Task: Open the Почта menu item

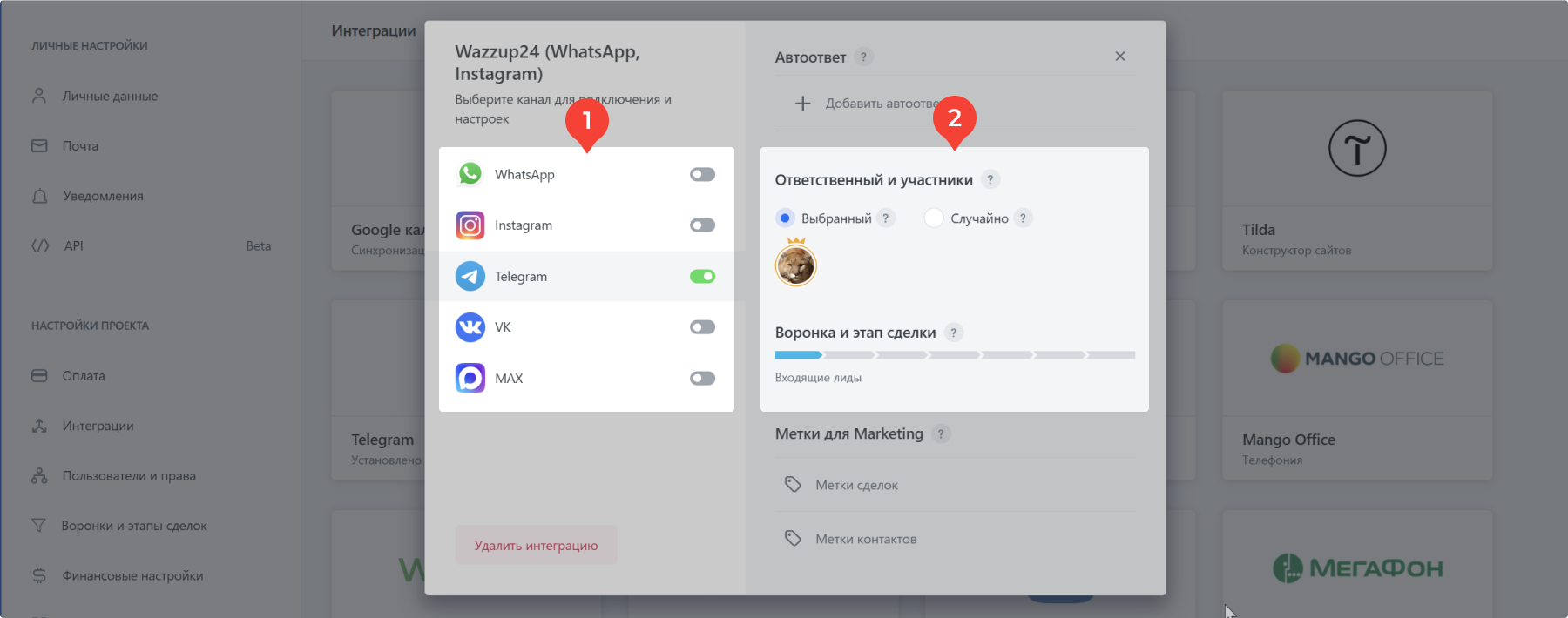Action: coord(80,146)
